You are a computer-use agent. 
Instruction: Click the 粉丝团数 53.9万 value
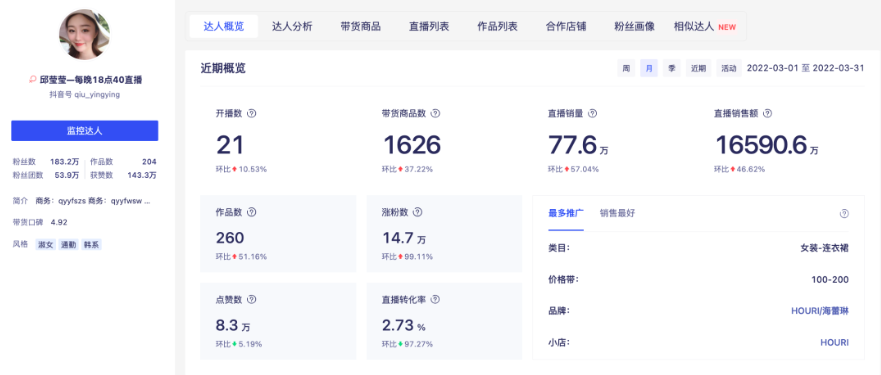coord(67,175)
